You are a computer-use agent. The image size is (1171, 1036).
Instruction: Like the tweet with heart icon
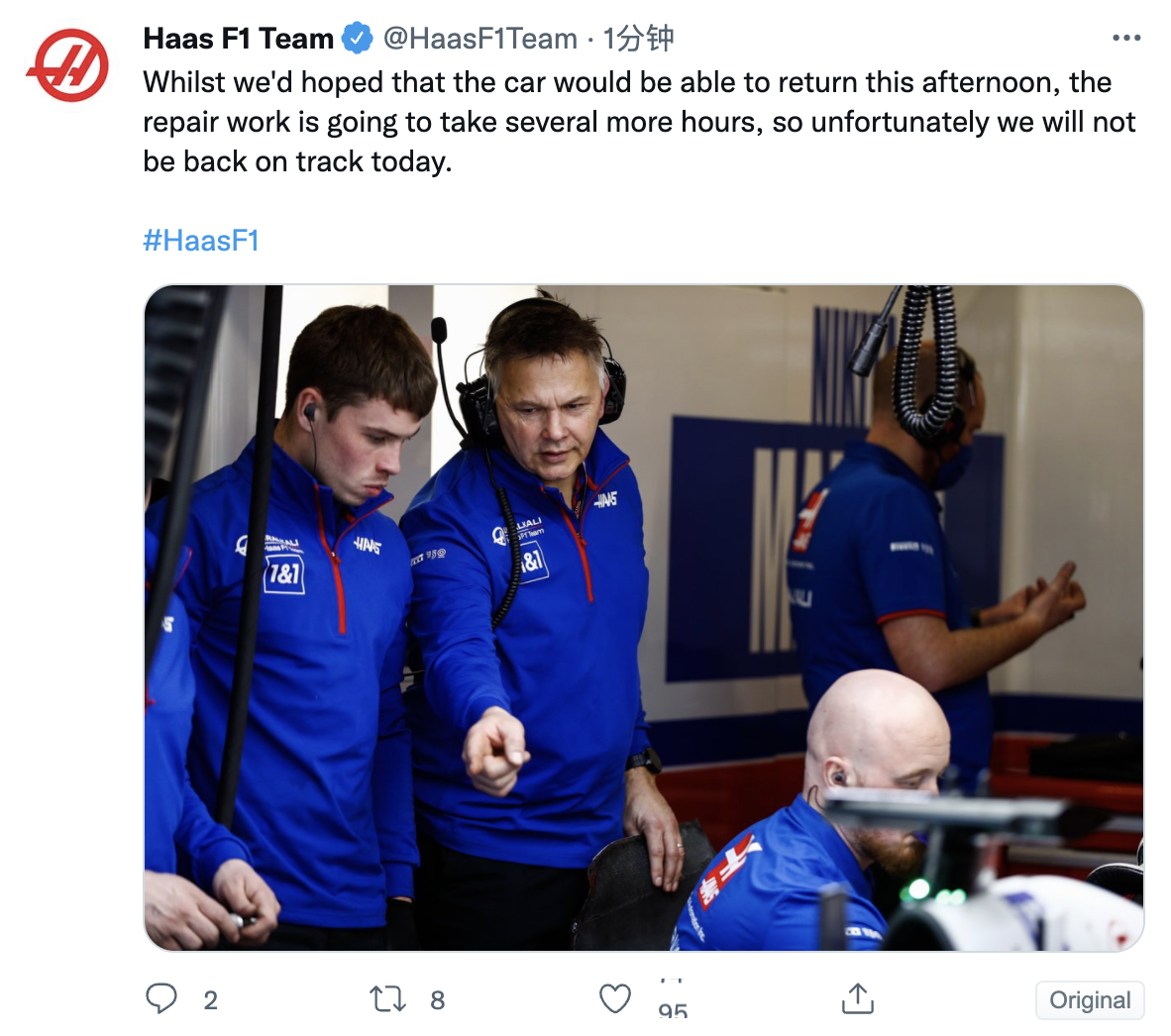614,998
